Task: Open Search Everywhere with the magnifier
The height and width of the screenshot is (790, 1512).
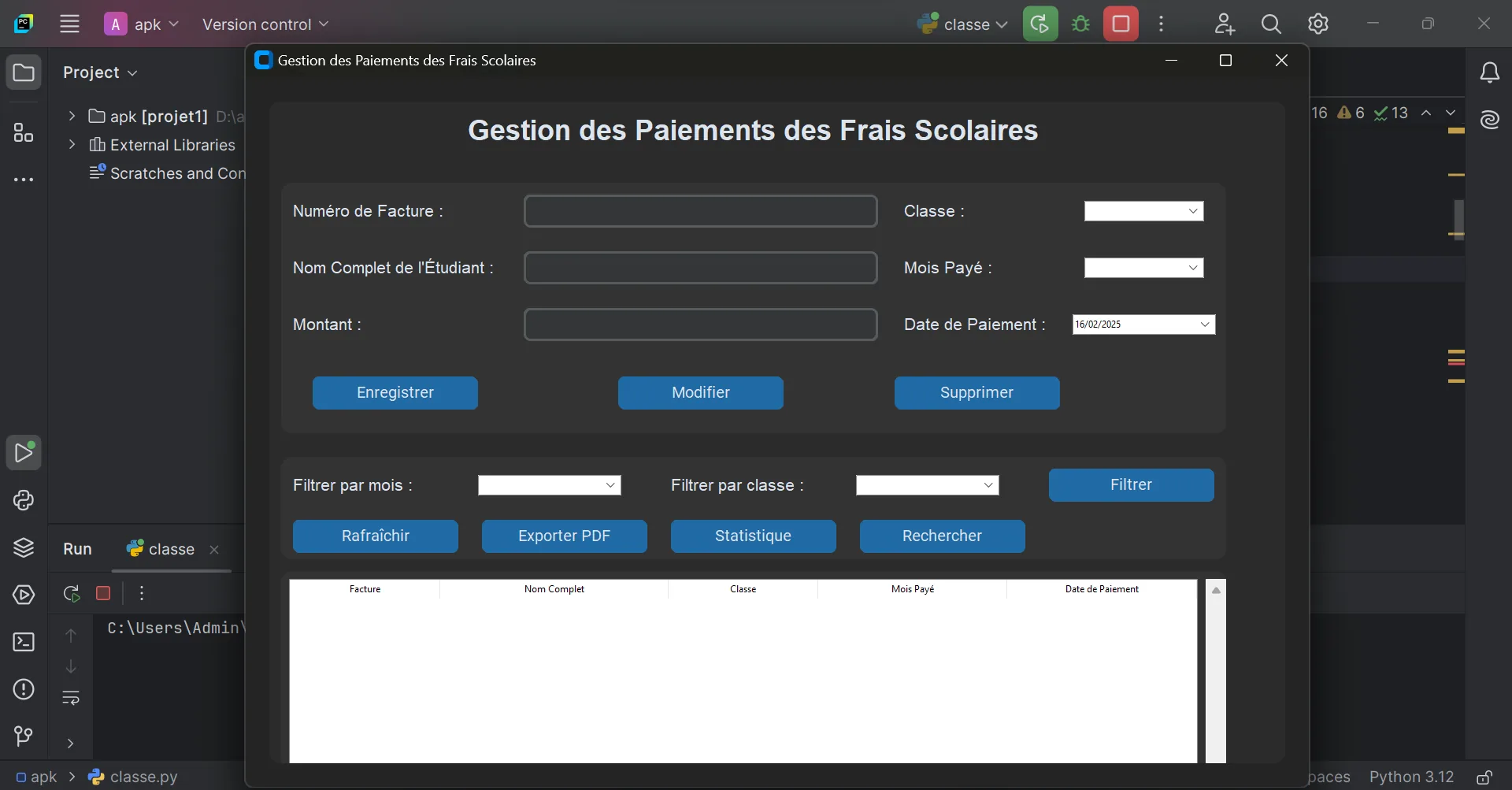Action: point(1271,24)
